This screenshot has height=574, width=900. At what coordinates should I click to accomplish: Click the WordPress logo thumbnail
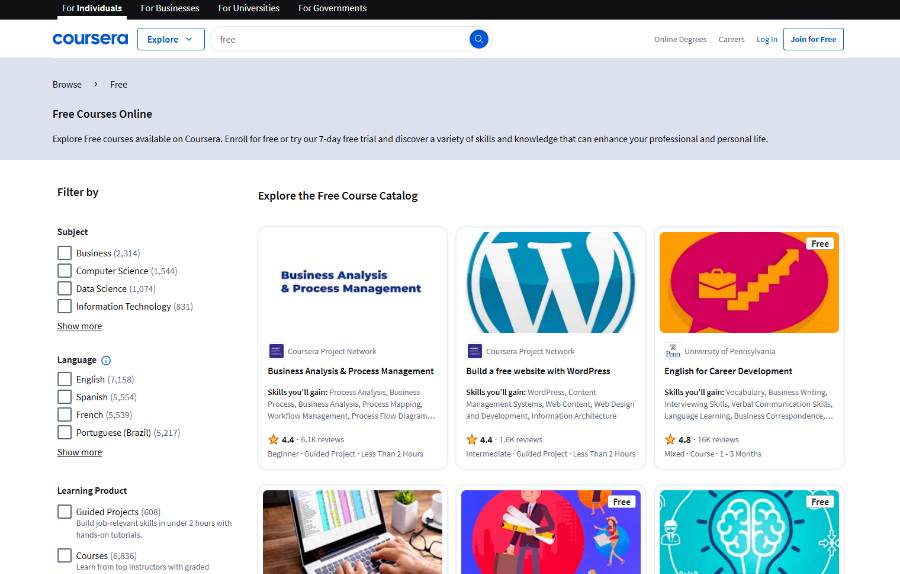pos(551,282)
